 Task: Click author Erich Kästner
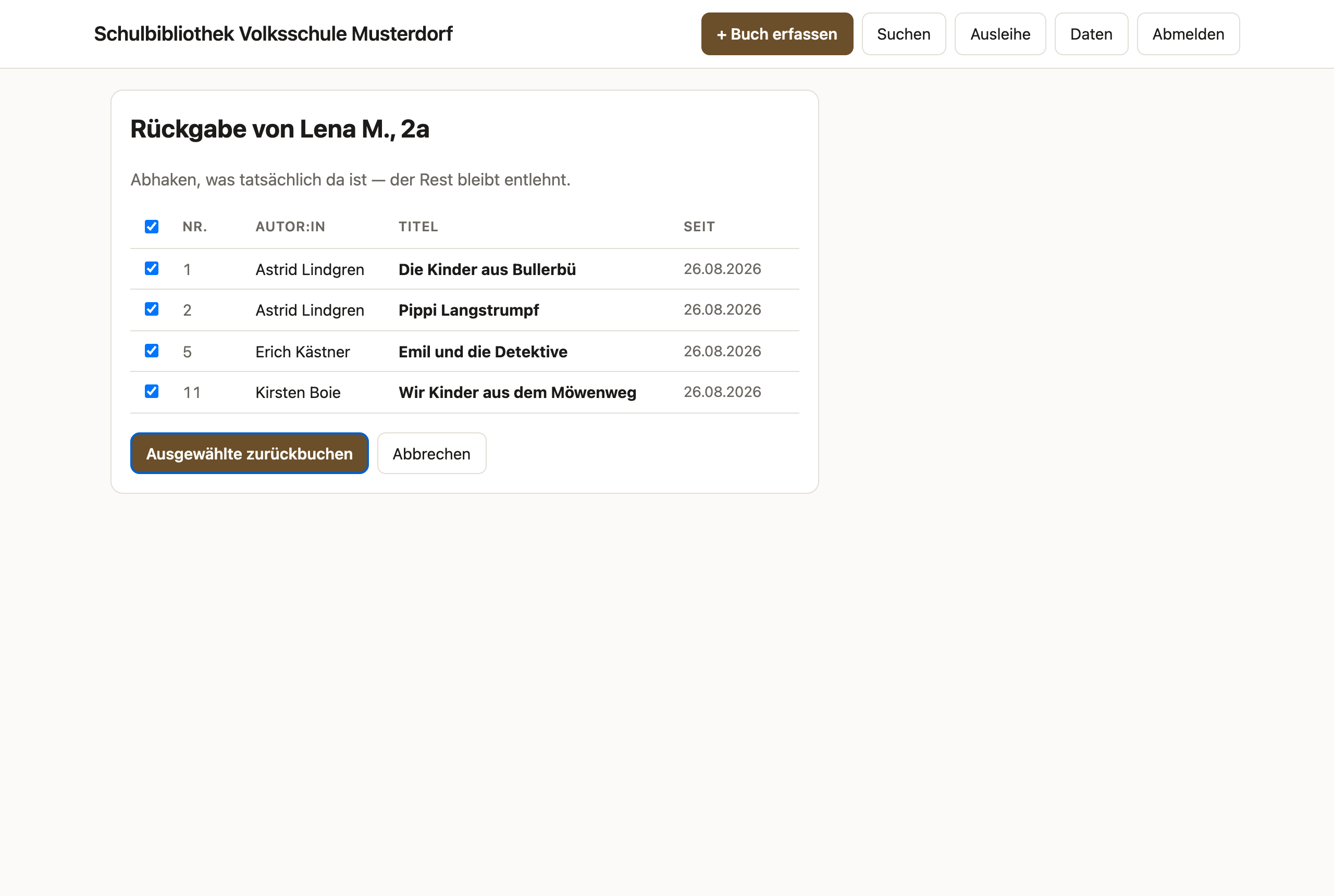pos(302,352)
